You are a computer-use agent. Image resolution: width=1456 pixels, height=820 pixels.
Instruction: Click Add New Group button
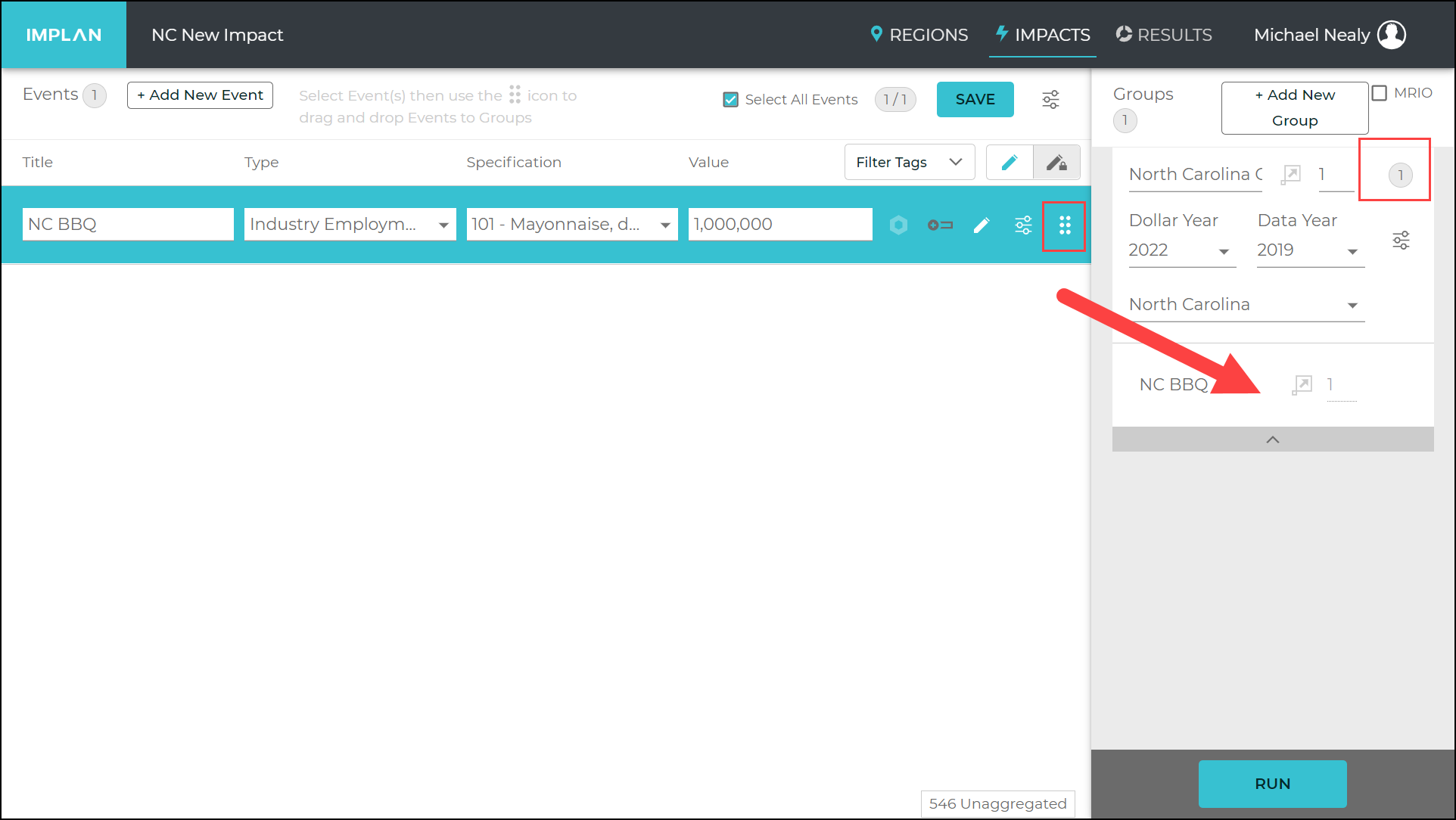tap(1294, 107)
